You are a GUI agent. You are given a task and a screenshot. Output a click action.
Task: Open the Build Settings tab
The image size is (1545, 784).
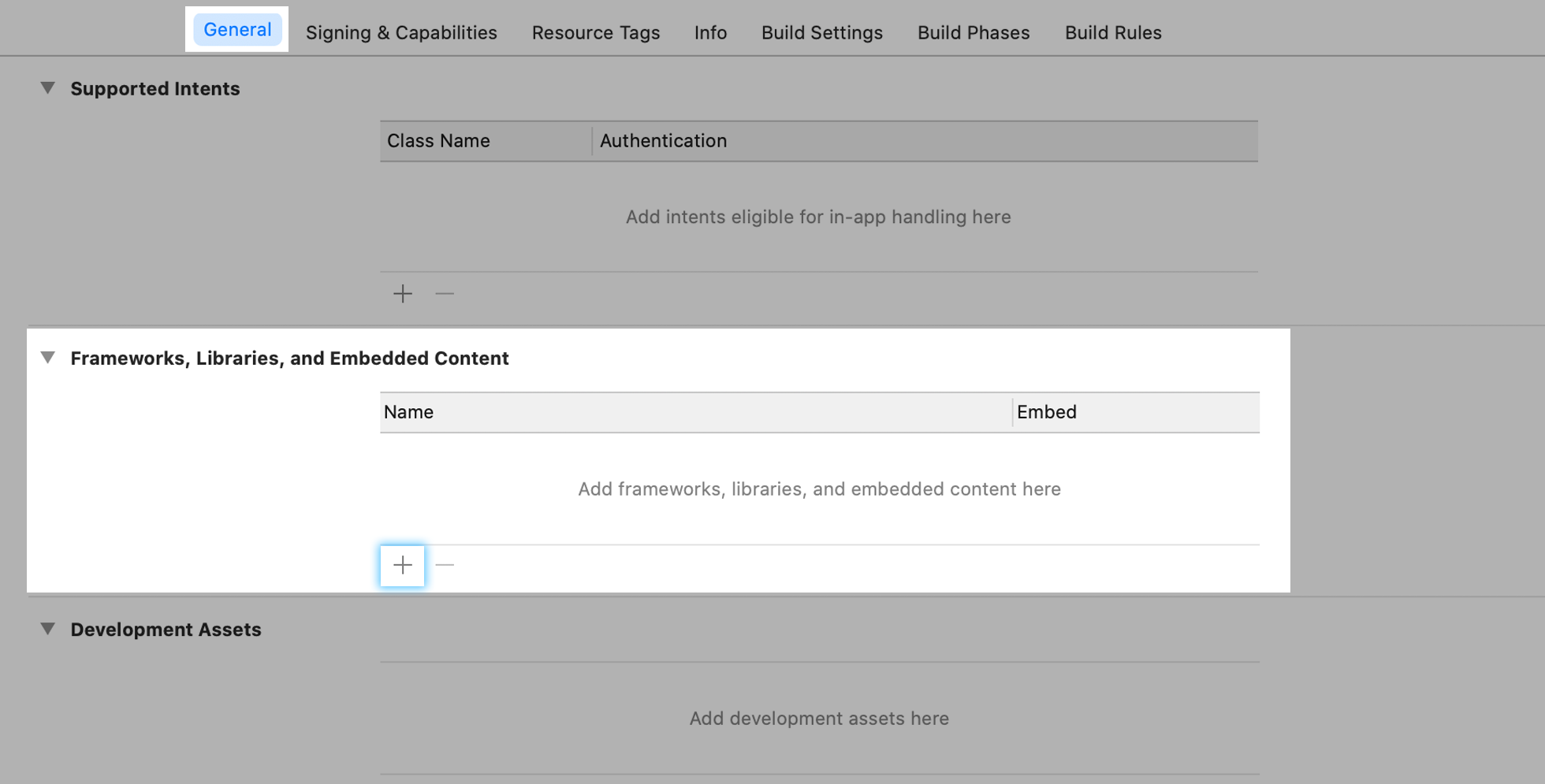[821, 32]
